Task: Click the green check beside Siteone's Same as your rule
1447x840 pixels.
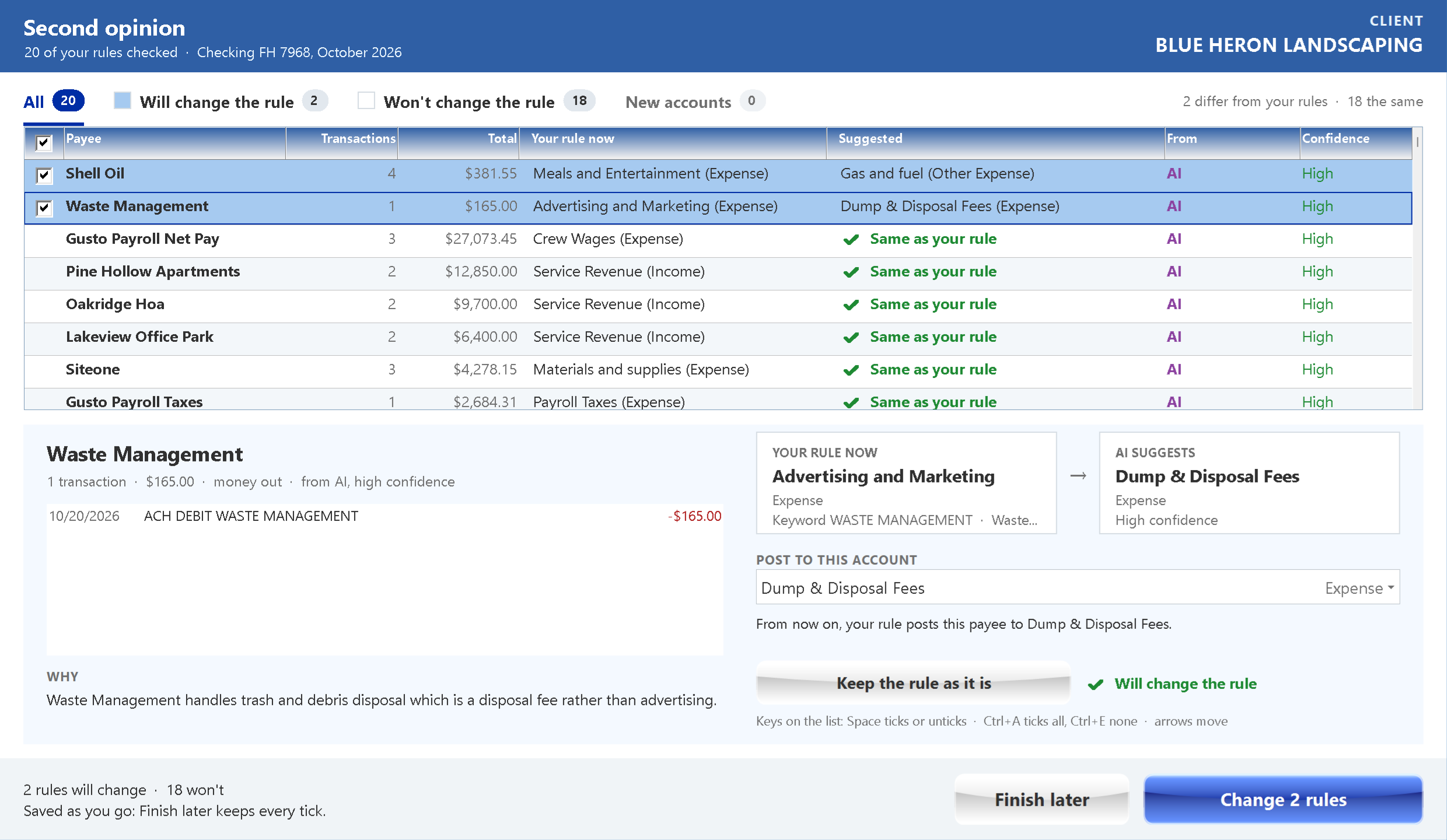Action: click(851, 370)
